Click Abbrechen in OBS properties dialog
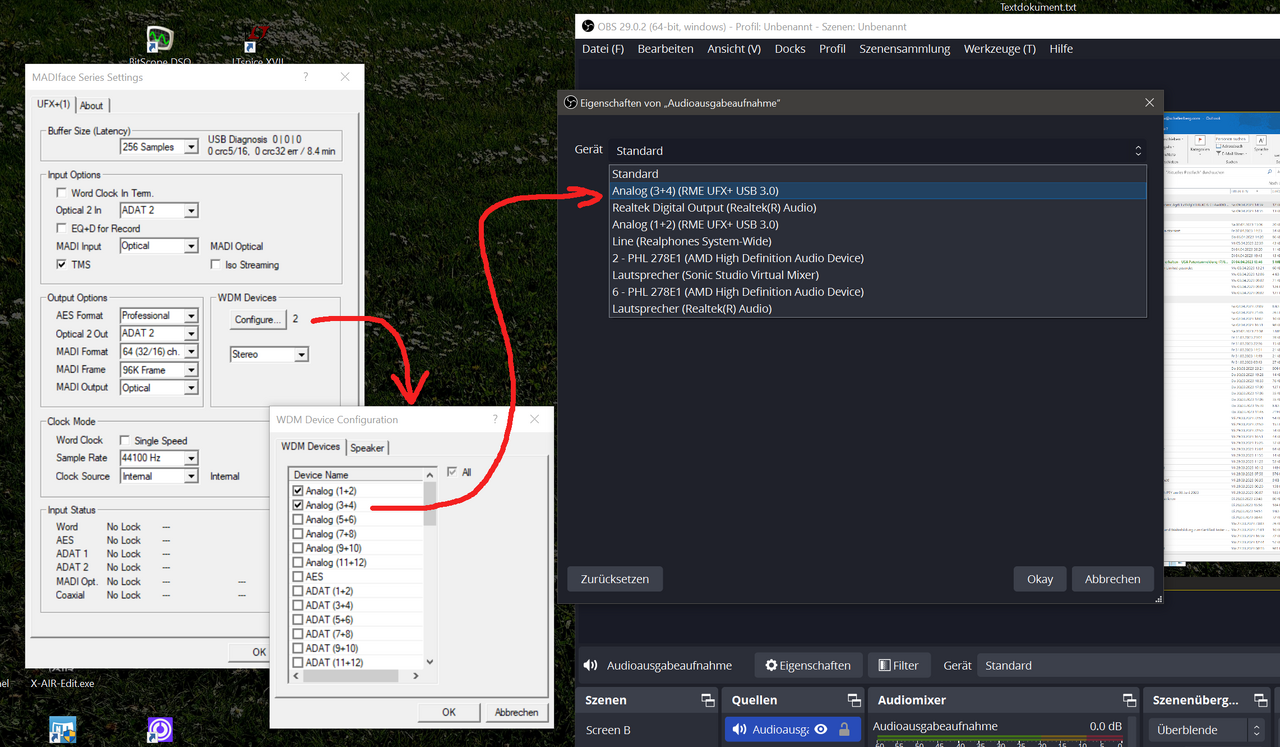 1112,579
